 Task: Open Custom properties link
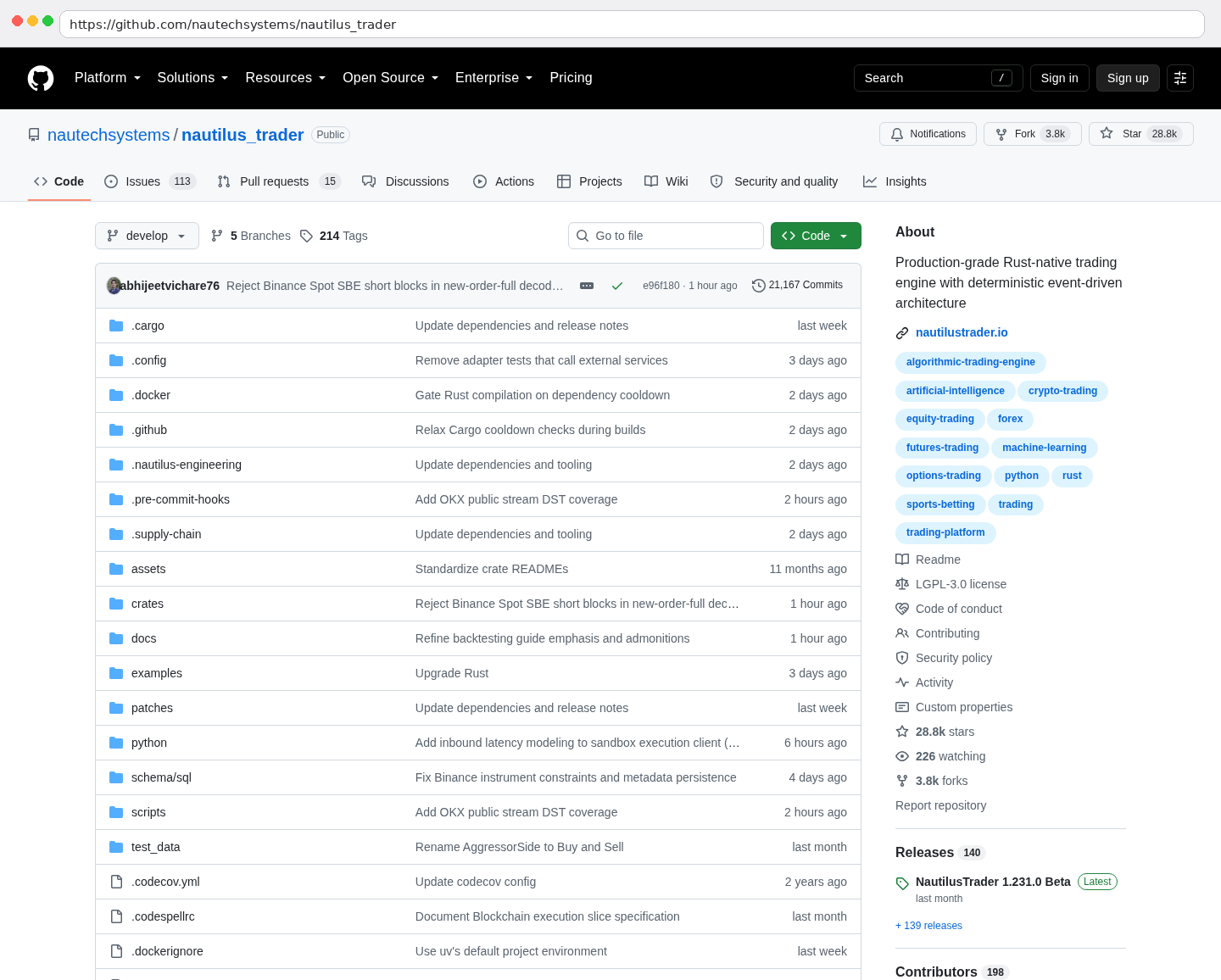click(954, 707)
